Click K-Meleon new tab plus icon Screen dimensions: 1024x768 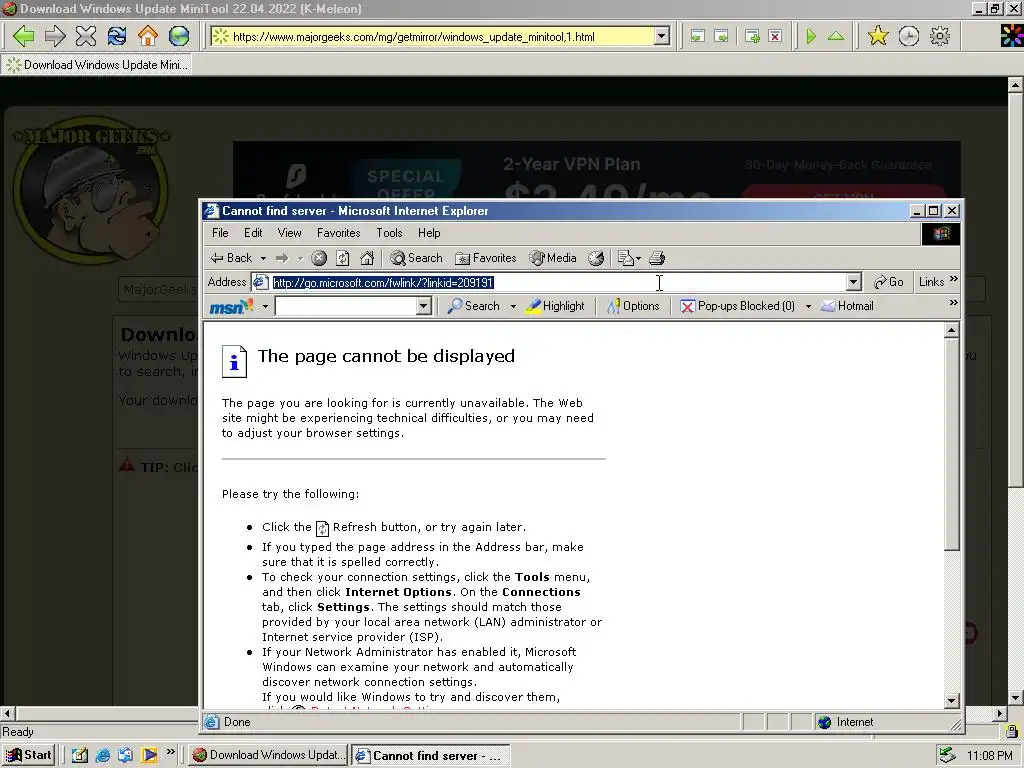pyautogui.click(x=752, y=36)
